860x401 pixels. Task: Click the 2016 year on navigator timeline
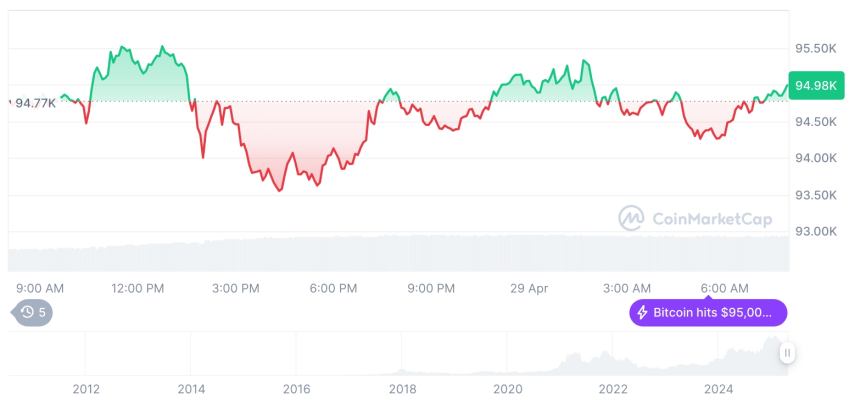pos(296,389)
